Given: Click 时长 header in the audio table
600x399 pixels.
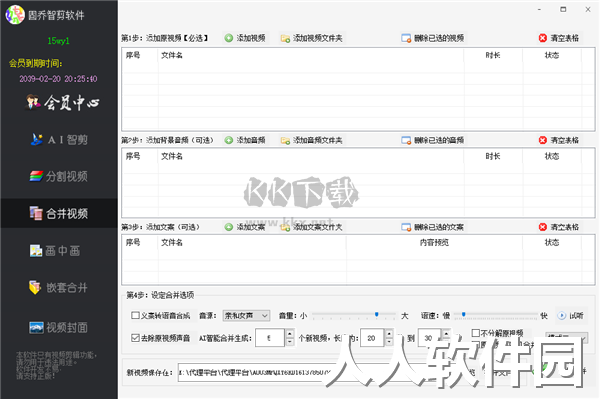Looking at the screenshot, I should point(493,156).
